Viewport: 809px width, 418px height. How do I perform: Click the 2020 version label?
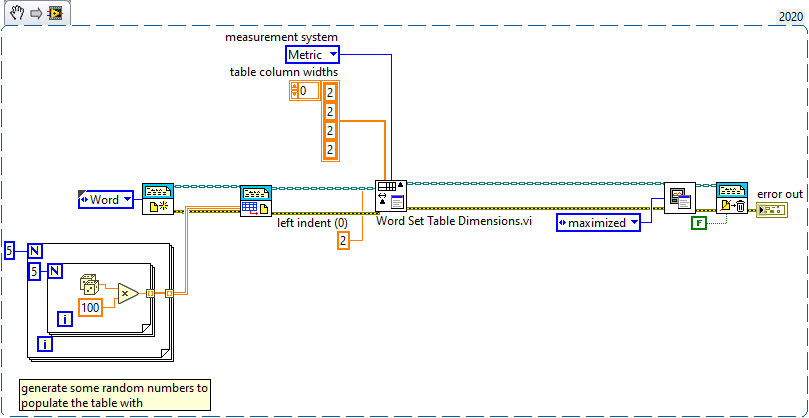pyautogui.click(x=790, y=17)
